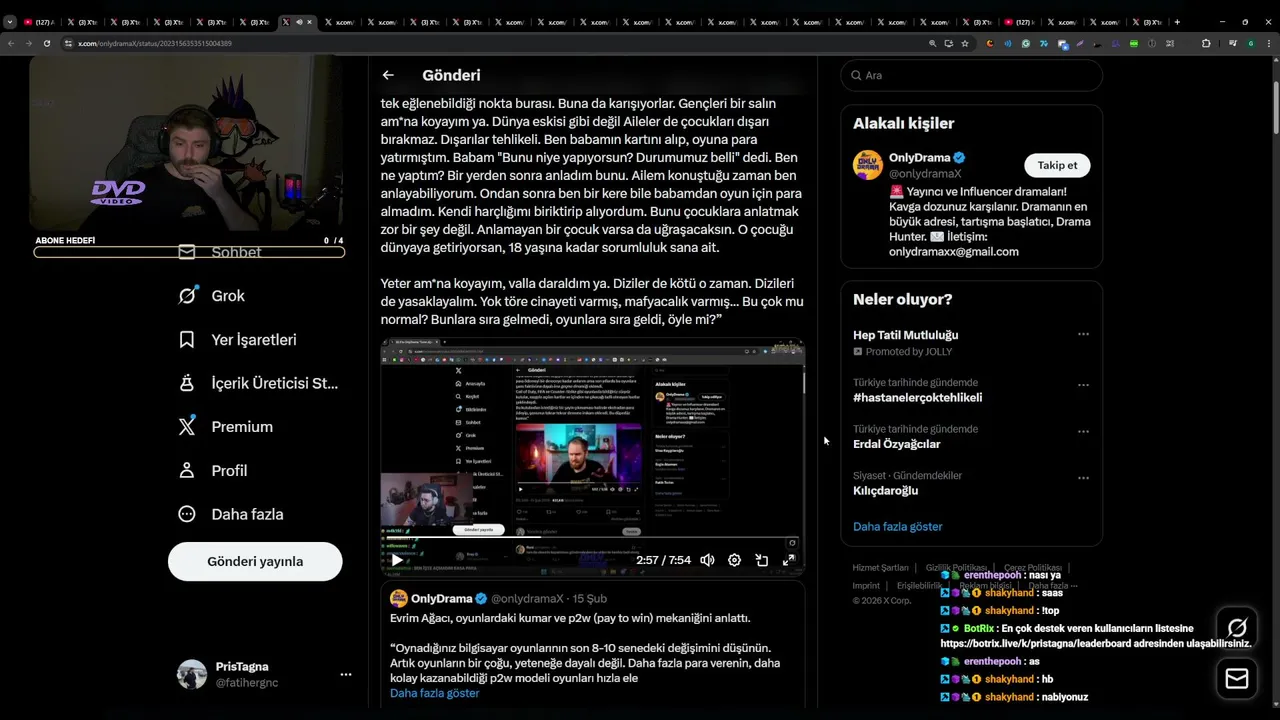Show more trends via Daha fazla göster
This screenshot has height=720, width=1280.
pos(897,526)
